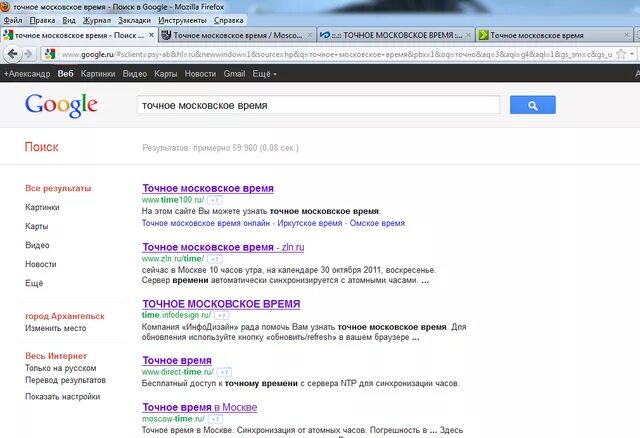Click +1 button next to www.zln.ru/time/

(x=215, y=259)
